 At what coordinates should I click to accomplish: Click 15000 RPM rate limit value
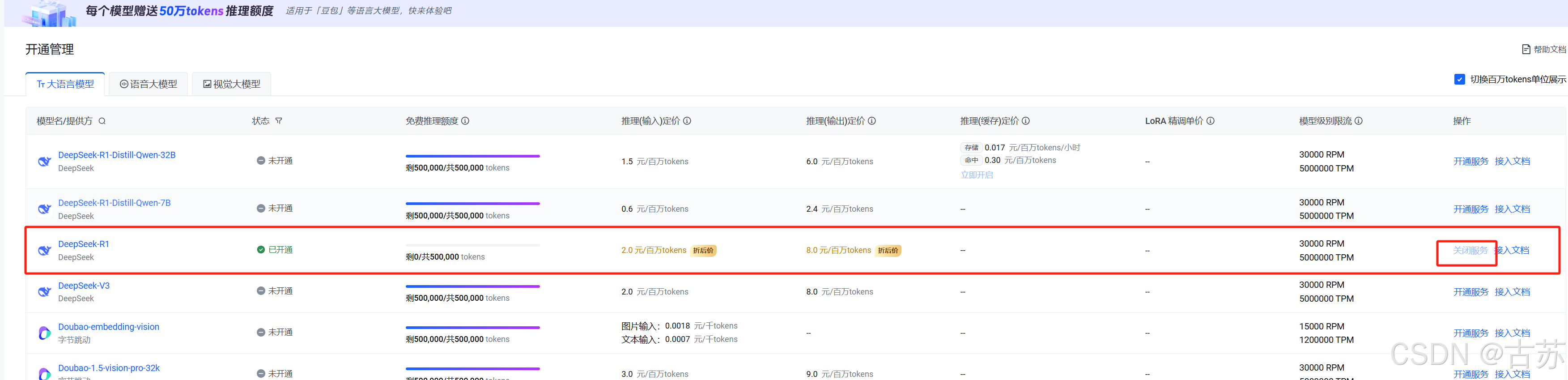(1322, 326)
